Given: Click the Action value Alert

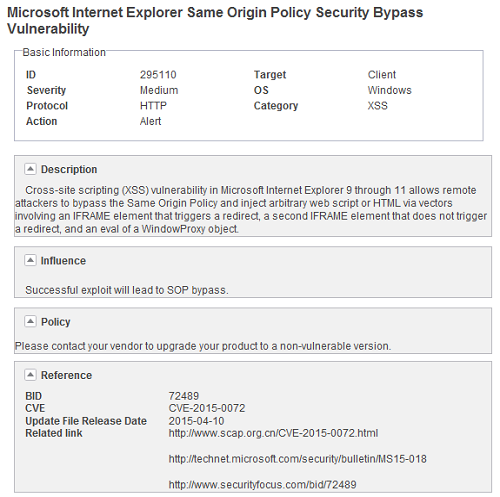Looking at the screenshot, I should (150, 121).
